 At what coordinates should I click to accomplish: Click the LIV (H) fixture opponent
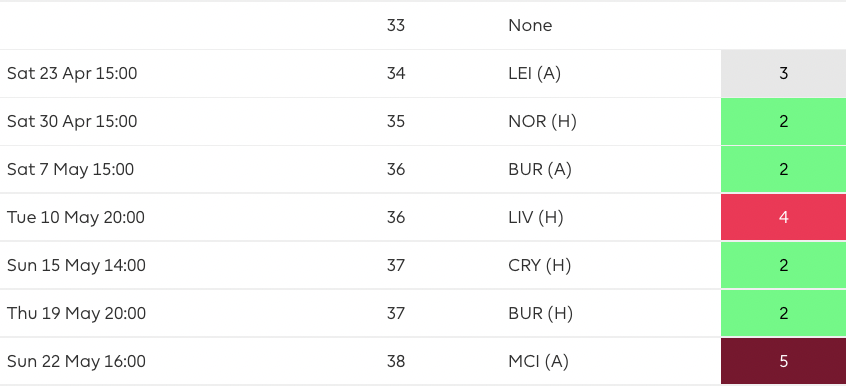pos(536,218)
